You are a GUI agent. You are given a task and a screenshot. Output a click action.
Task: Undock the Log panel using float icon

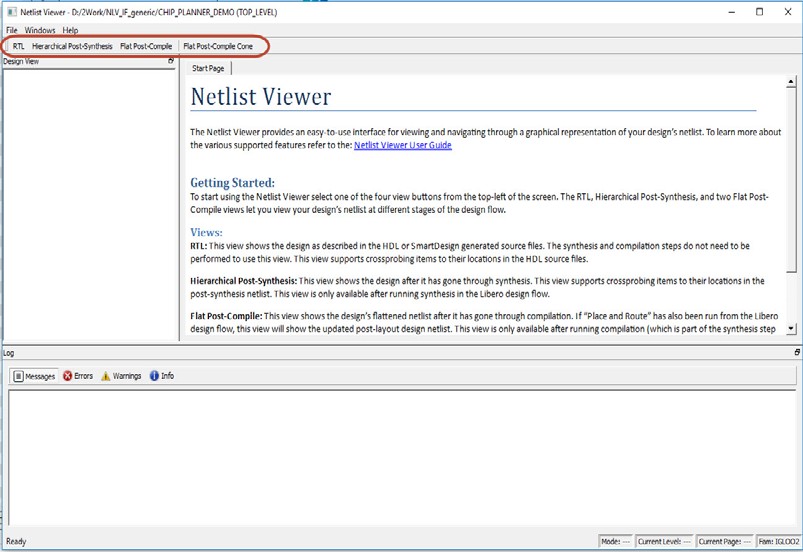(797, 352)
